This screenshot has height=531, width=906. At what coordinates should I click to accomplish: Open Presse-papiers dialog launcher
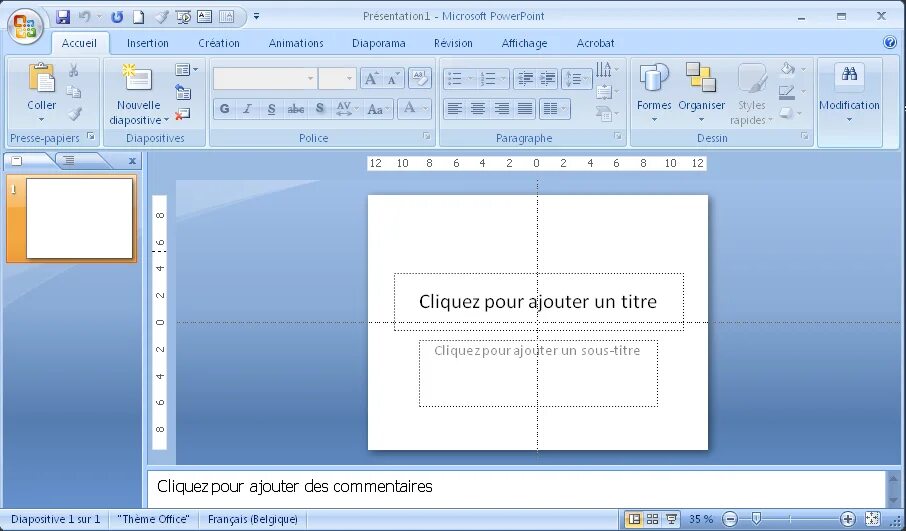click(x=91, y=136)
